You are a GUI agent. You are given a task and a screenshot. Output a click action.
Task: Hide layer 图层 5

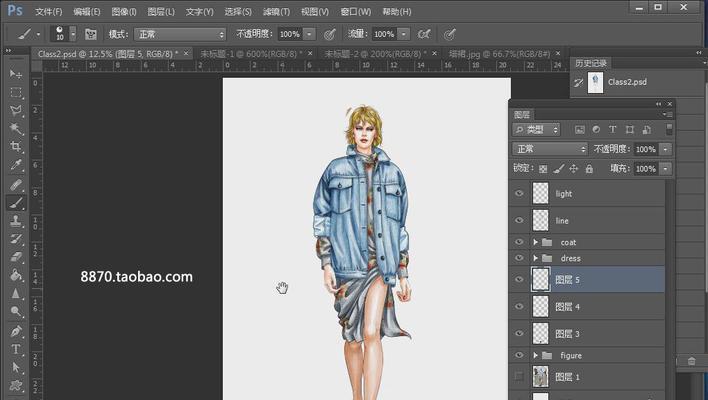519,279
